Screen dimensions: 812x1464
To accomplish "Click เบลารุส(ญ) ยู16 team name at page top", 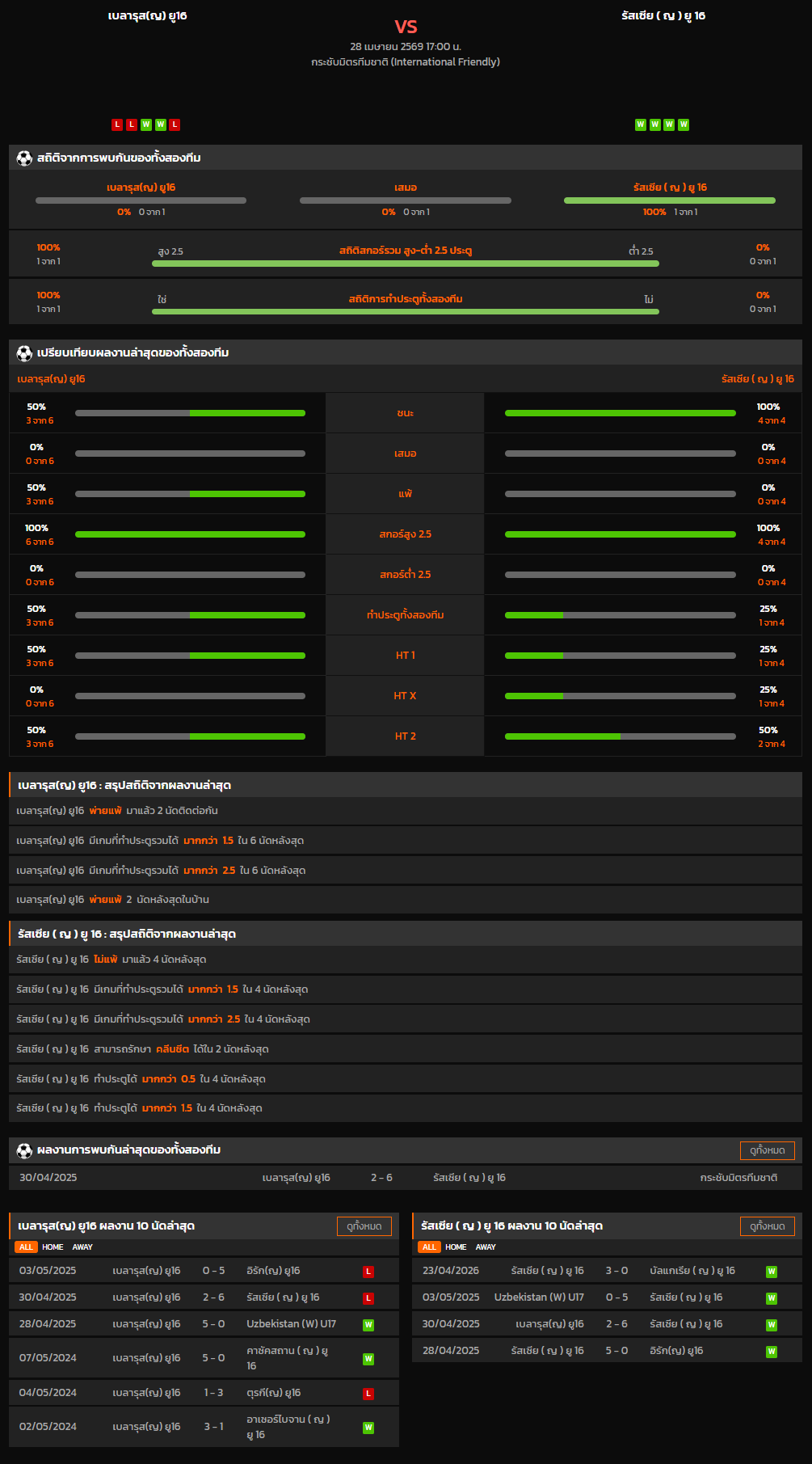I will [x=147, y=16].
